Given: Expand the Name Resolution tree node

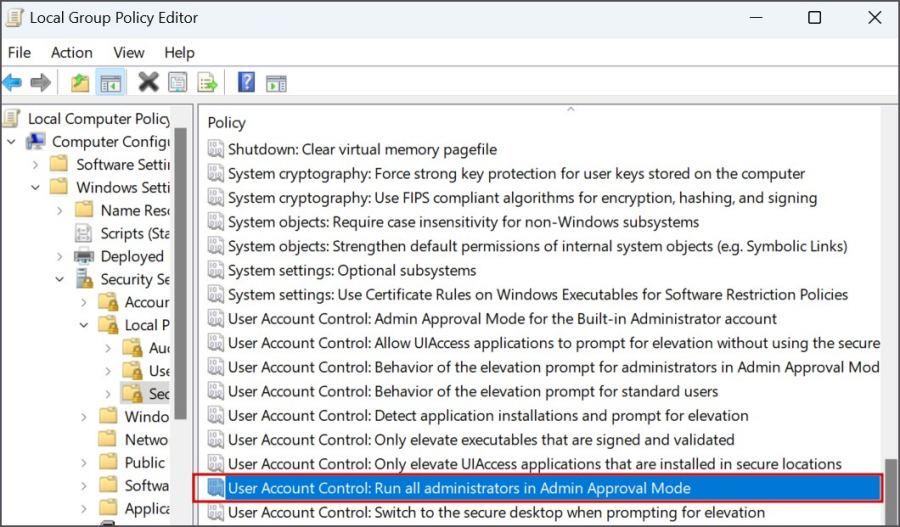Looking at the screenshot, I should coord(60,210).
